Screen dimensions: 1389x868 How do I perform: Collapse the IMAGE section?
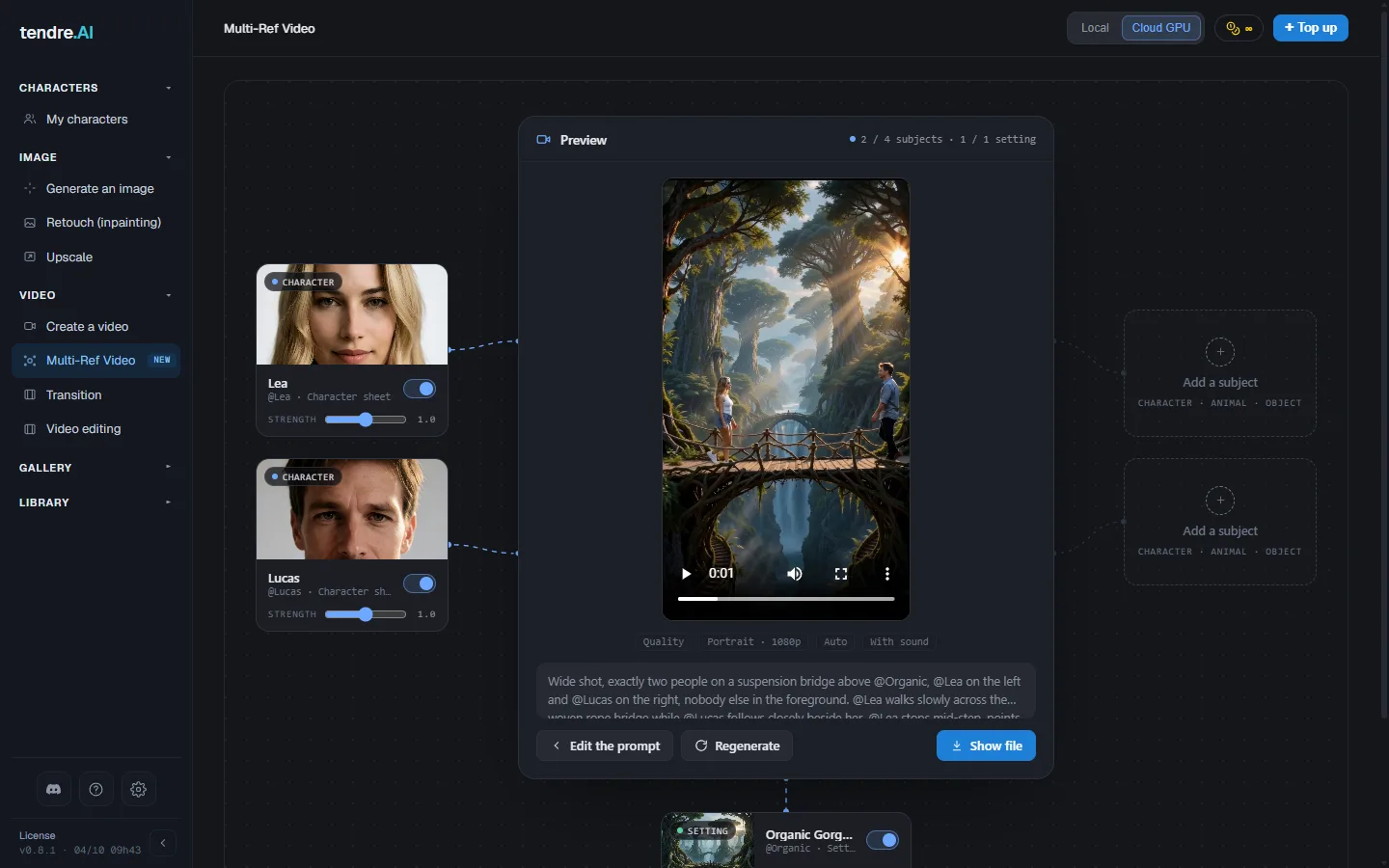(95, 157)
